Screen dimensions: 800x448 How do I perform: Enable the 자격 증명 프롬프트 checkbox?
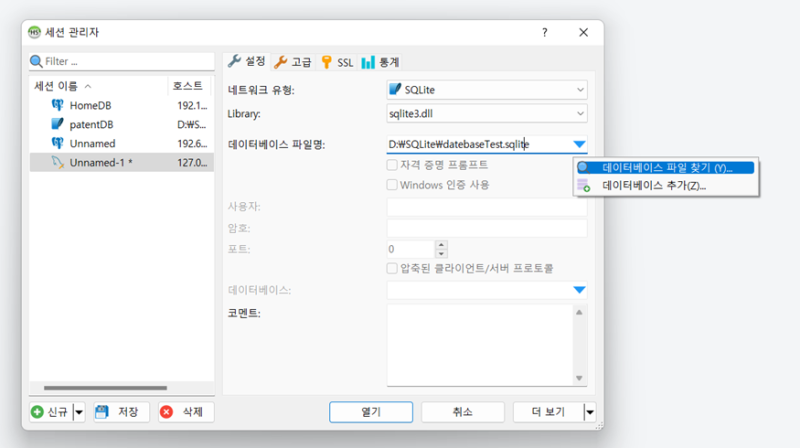tap(392, 165)
